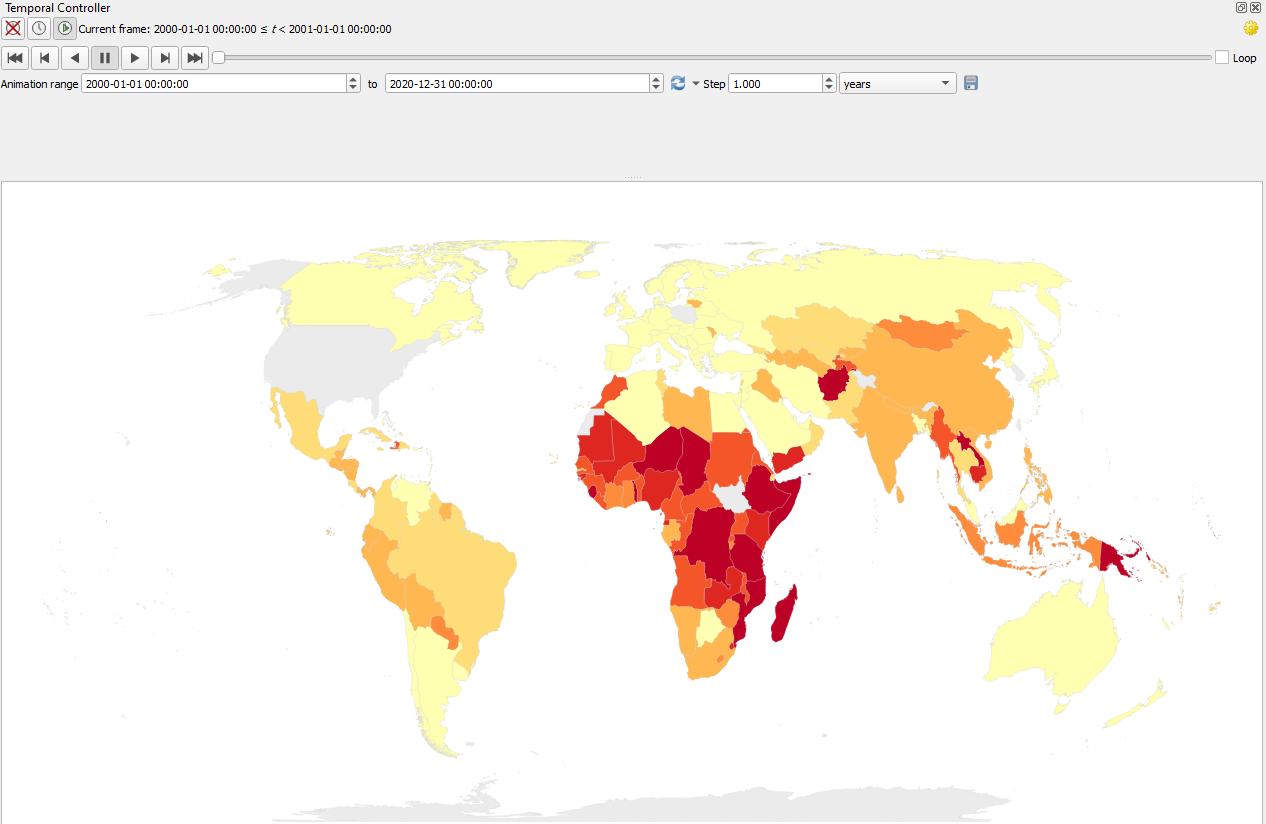Viewport: 1266px width, 824px height.
Task: Pause the running animation
Action: coord(104,57)
